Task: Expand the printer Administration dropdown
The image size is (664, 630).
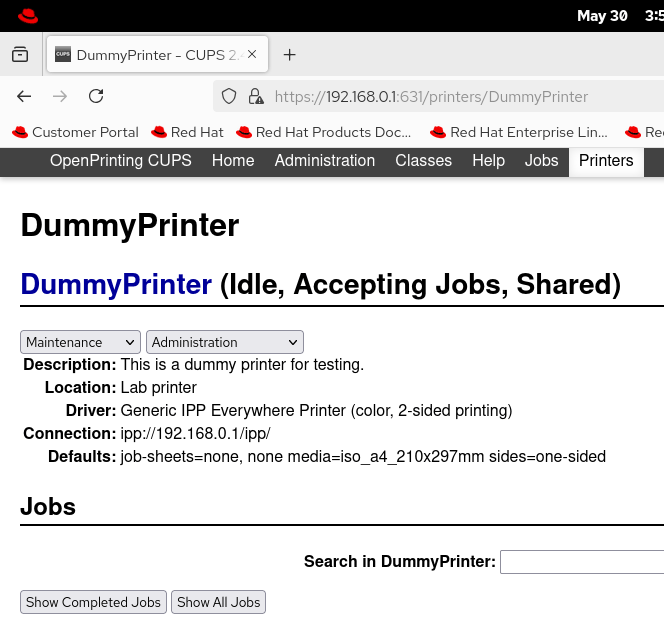Action: [225, 342]
